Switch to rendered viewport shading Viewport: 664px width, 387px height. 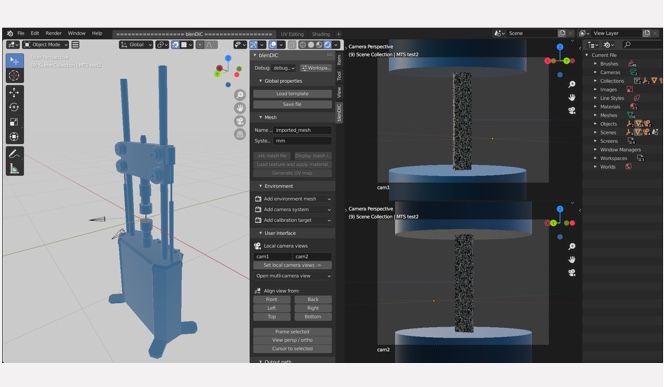(x=327, y=44)
